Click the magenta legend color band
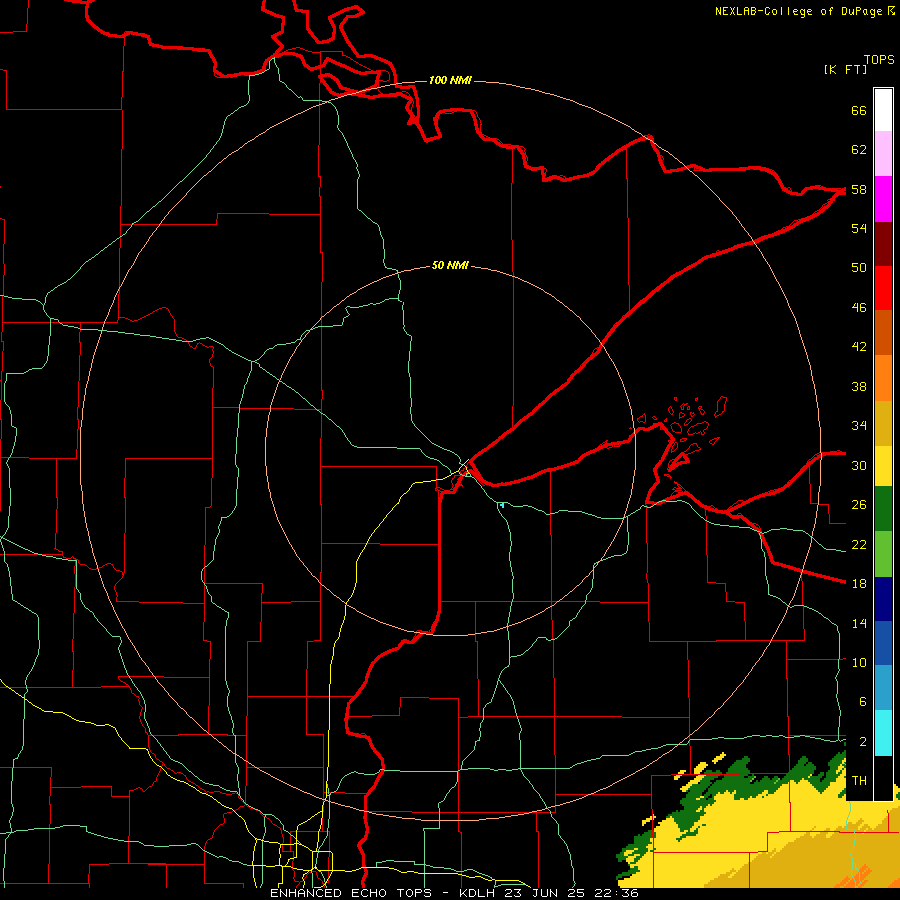This screenshot has height=900, width=900. [x=883, y=199]
